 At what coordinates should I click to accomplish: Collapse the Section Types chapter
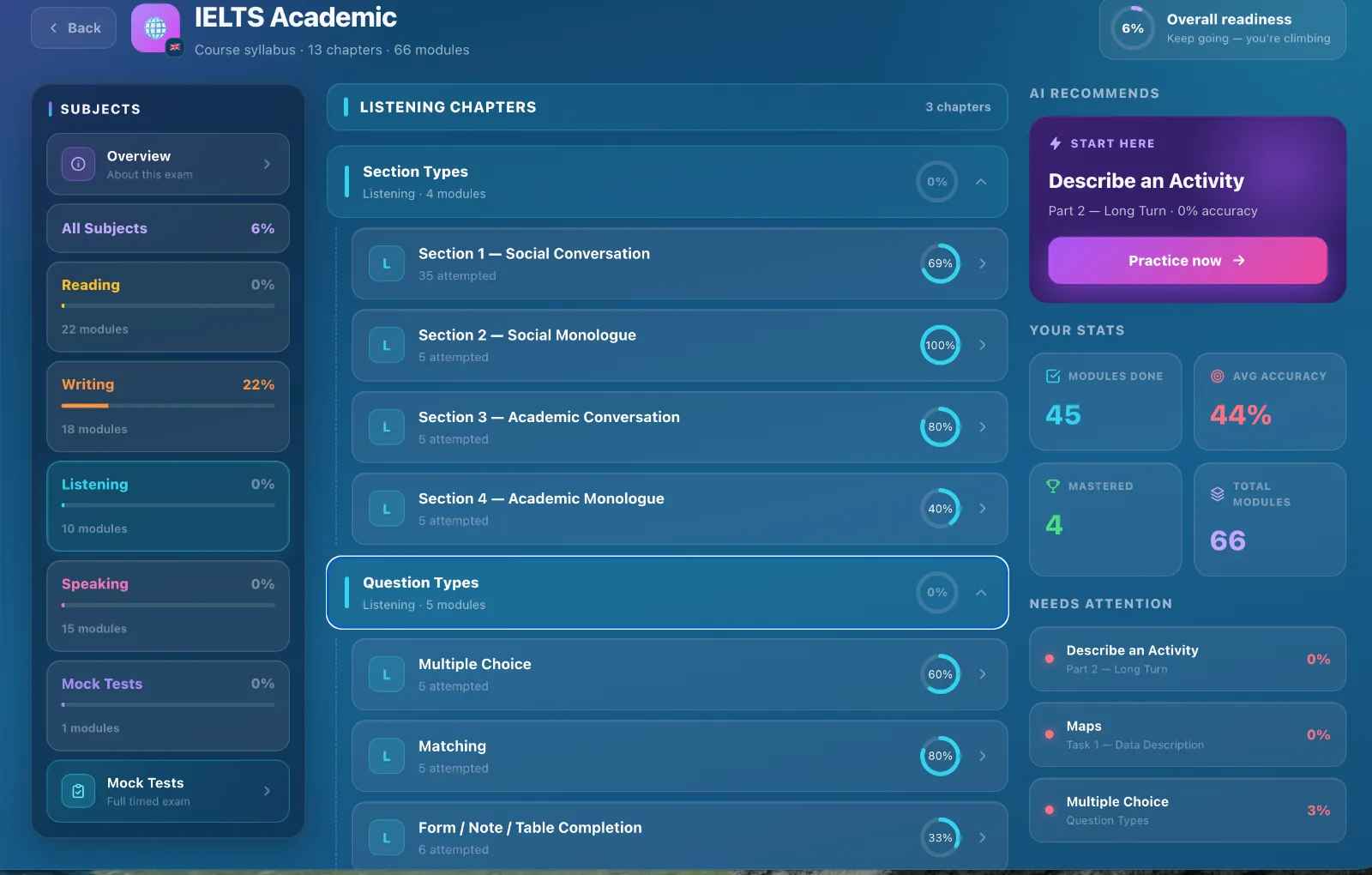981,182
